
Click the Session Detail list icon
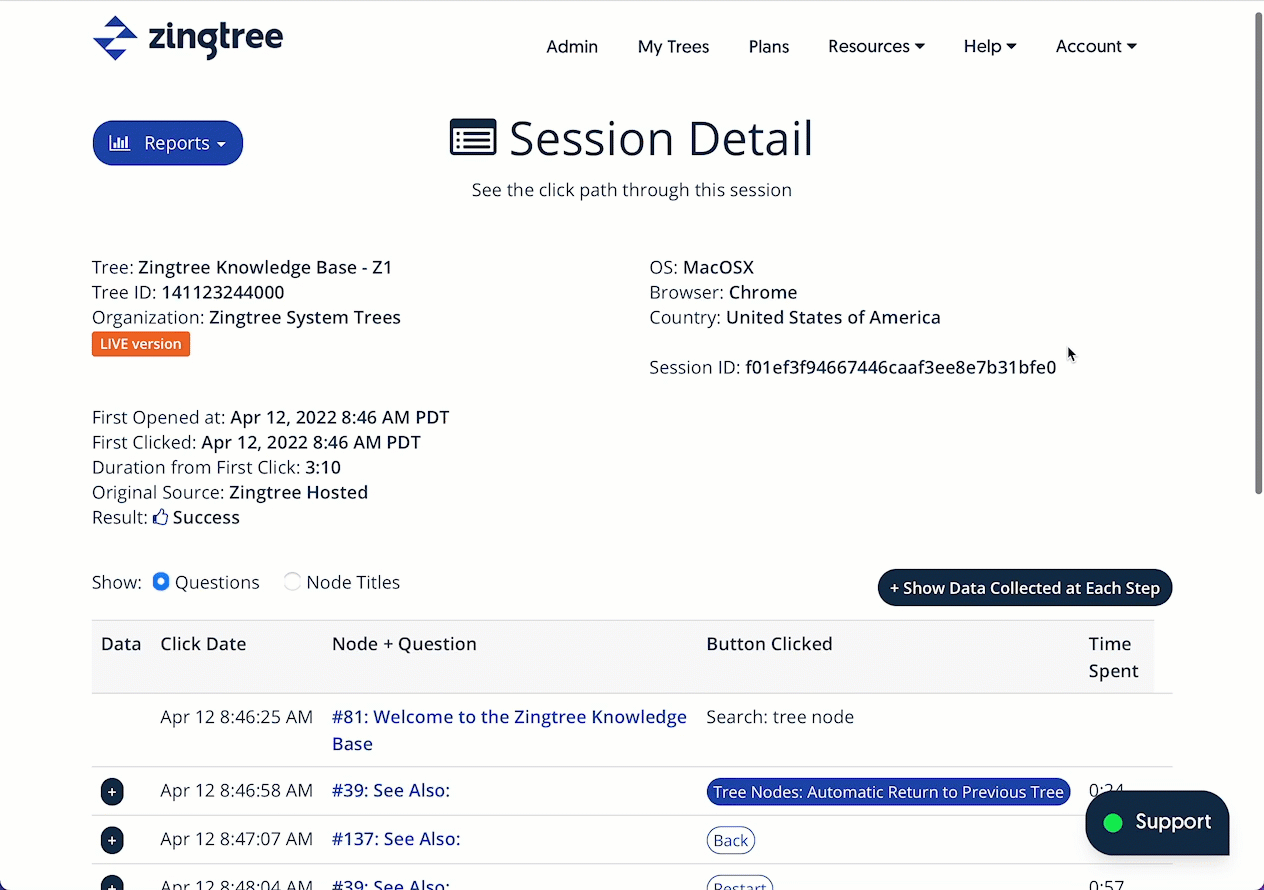[x=473, y=138]
